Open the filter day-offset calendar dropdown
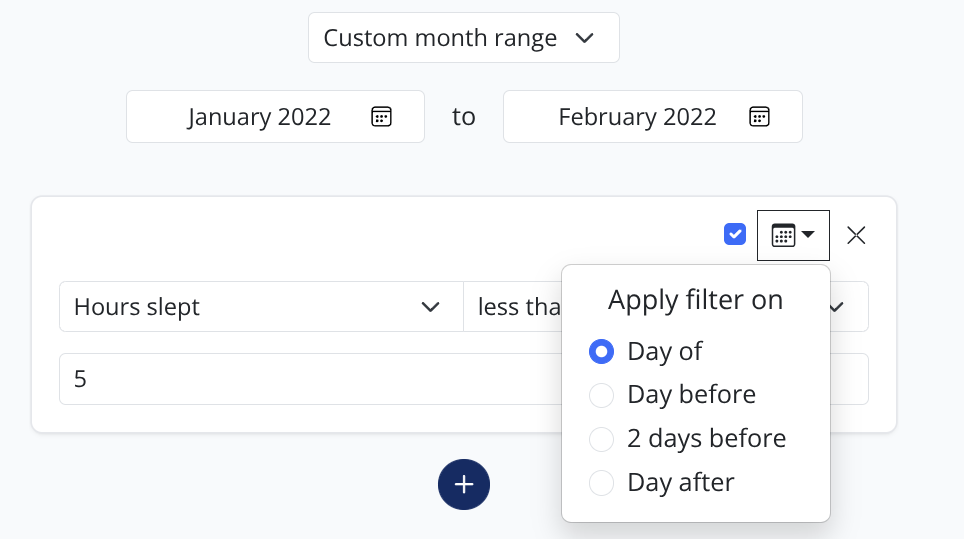The width and height of the screenshot is (964, 539). (x=793, y=235)
